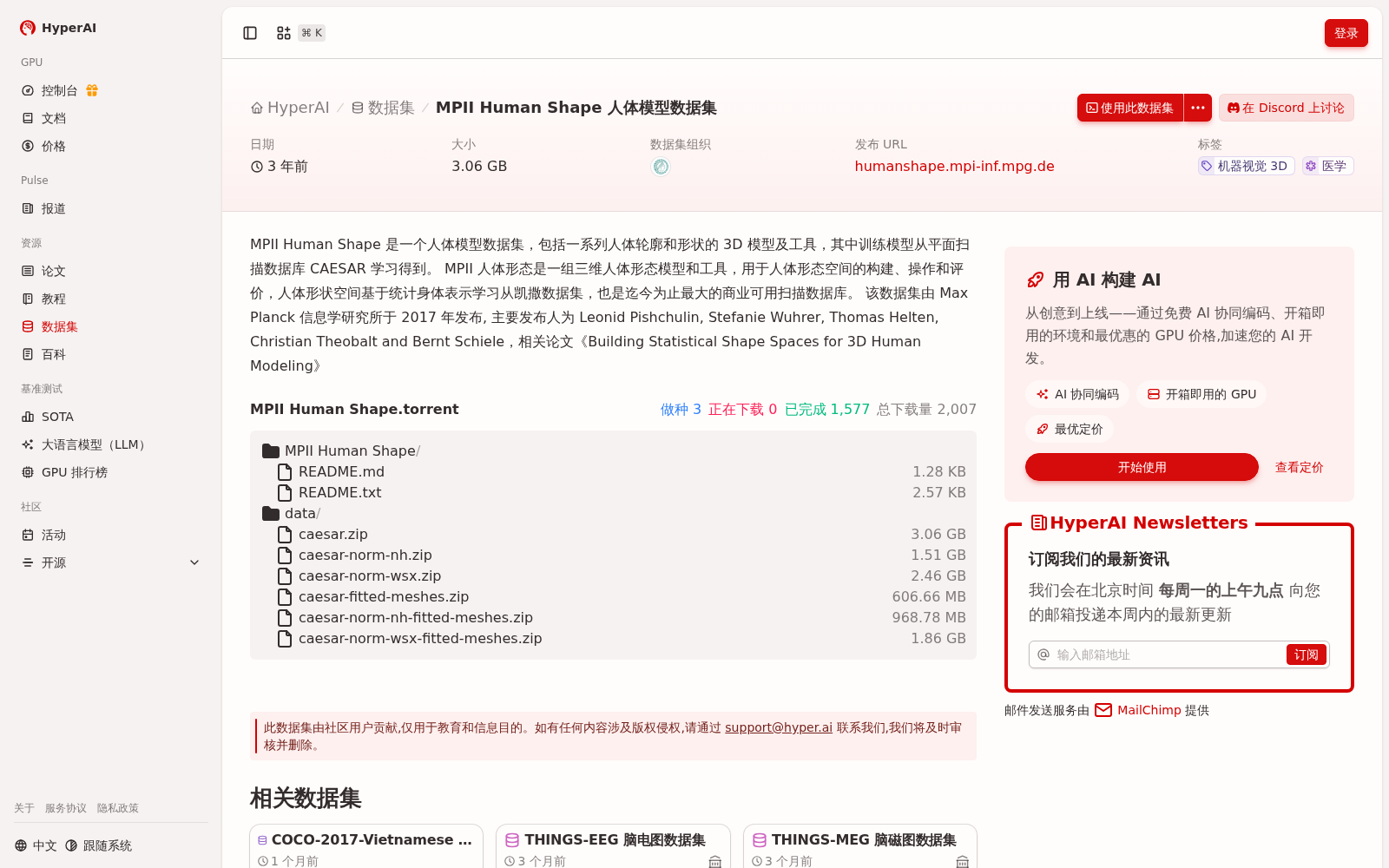Select the 机器视觉 3D tag

click(x=1247, y=166)
